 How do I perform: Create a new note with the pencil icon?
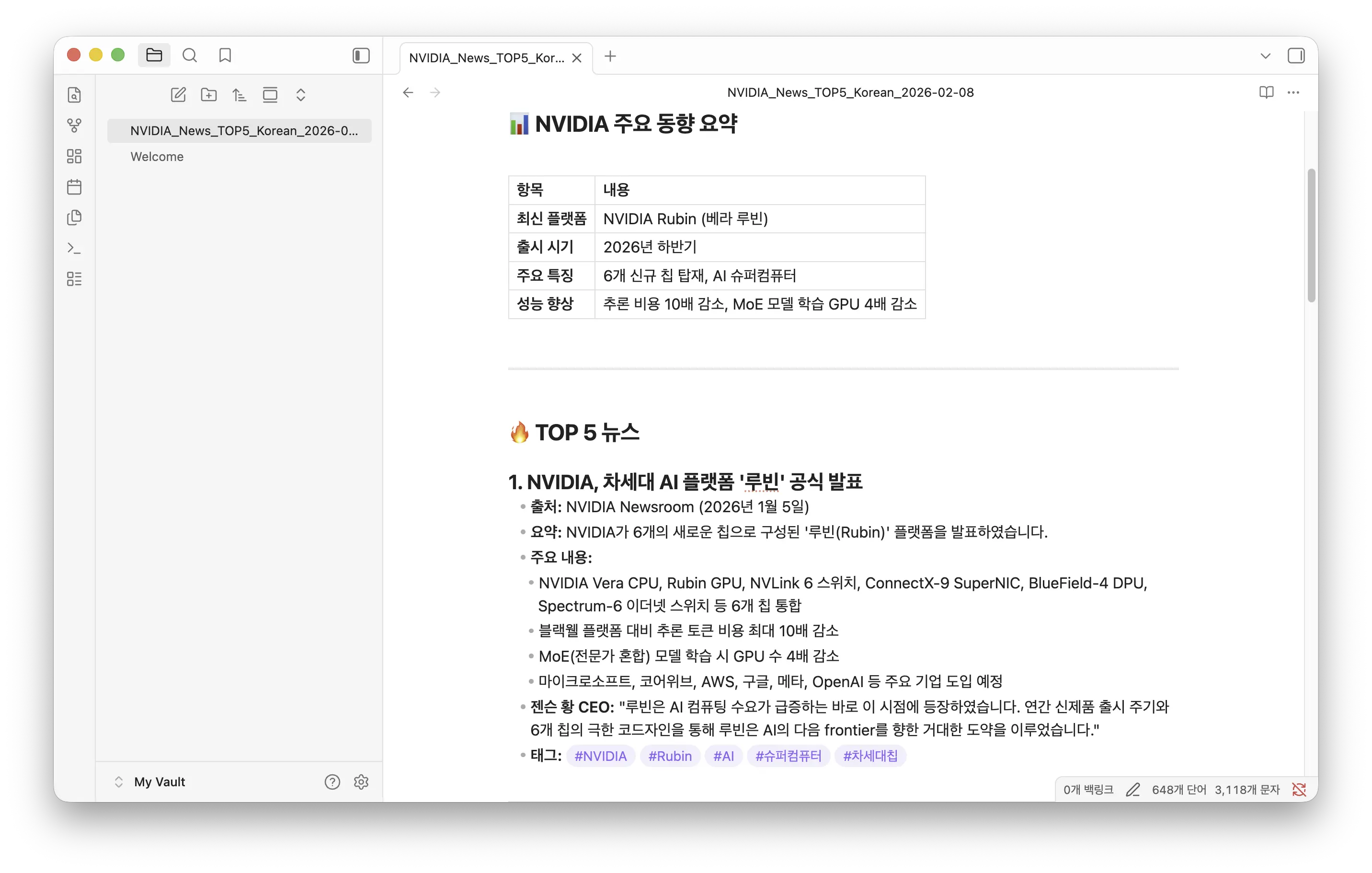tap(178, 94)
